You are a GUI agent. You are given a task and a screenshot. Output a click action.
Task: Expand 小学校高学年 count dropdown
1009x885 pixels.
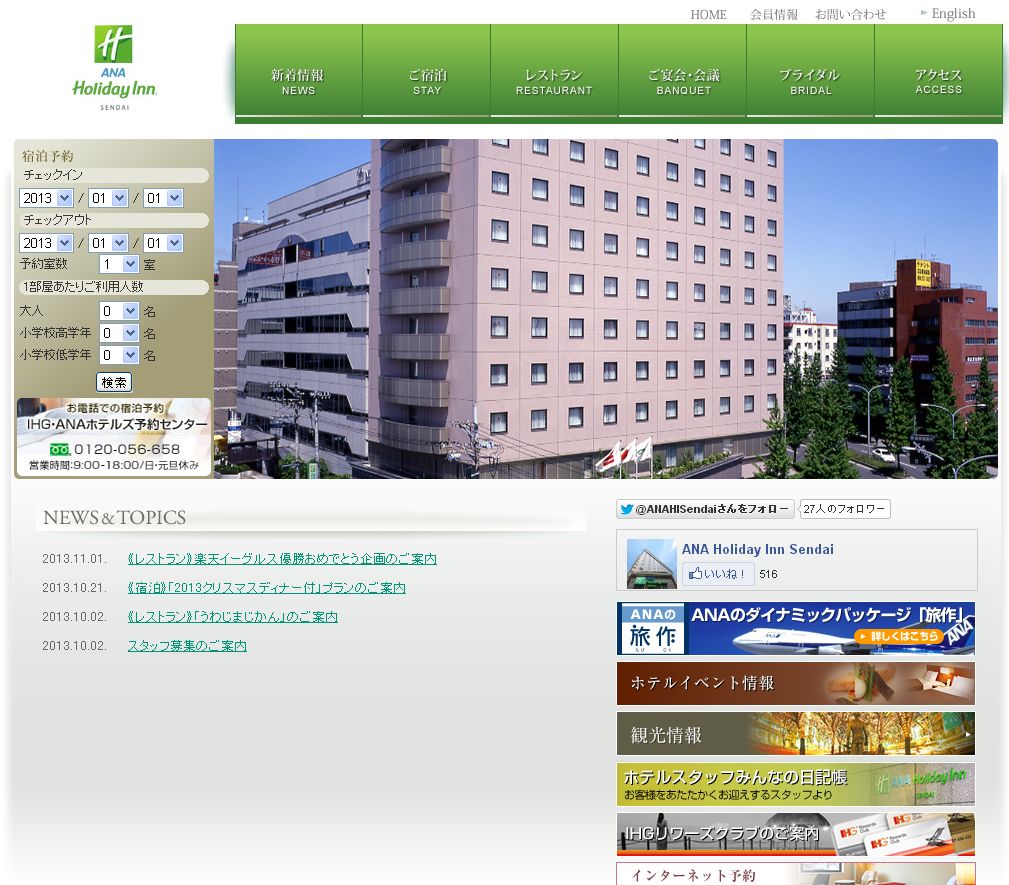point(119,333)
